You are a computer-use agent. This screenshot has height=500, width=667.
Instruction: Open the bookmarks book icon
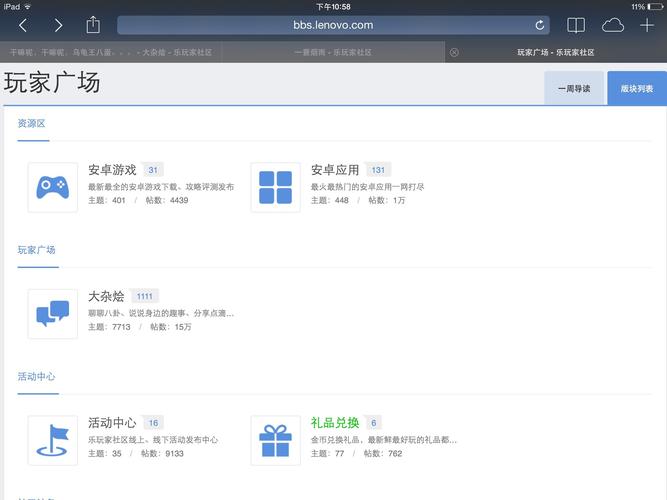click(x=576, y=25)
